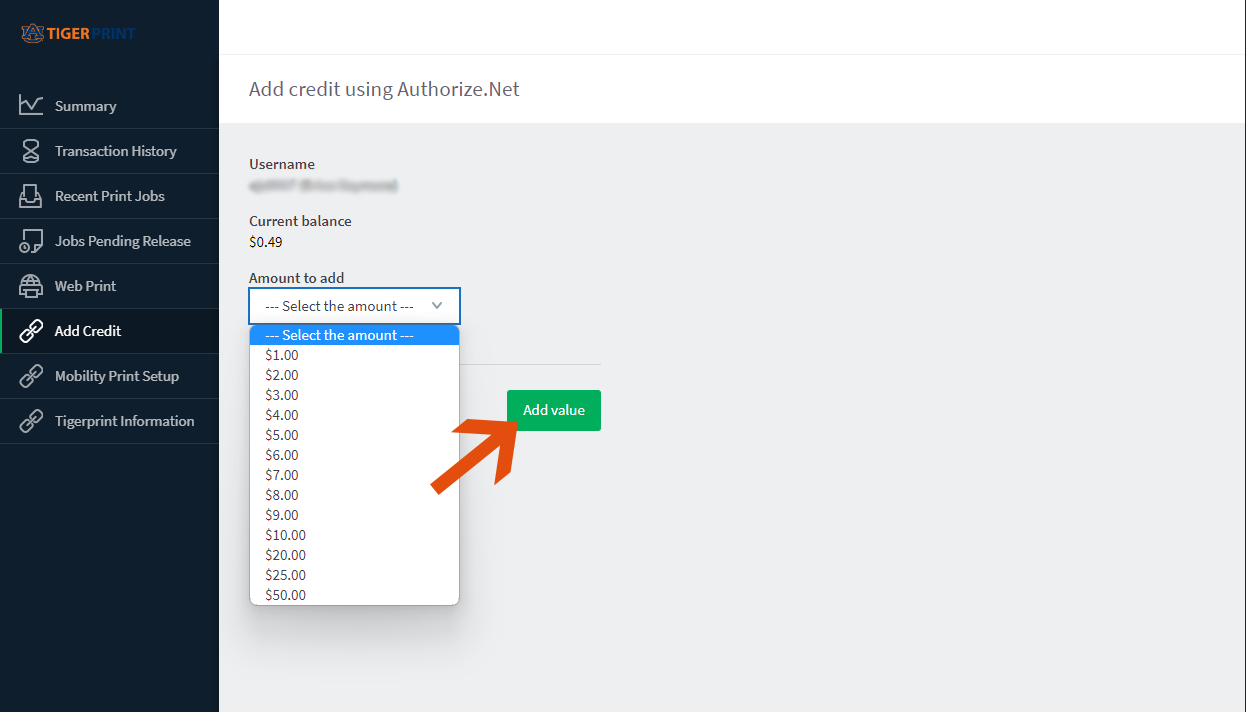Click the Summary chart icon
Screen dimensions: 1246x712
31,105
